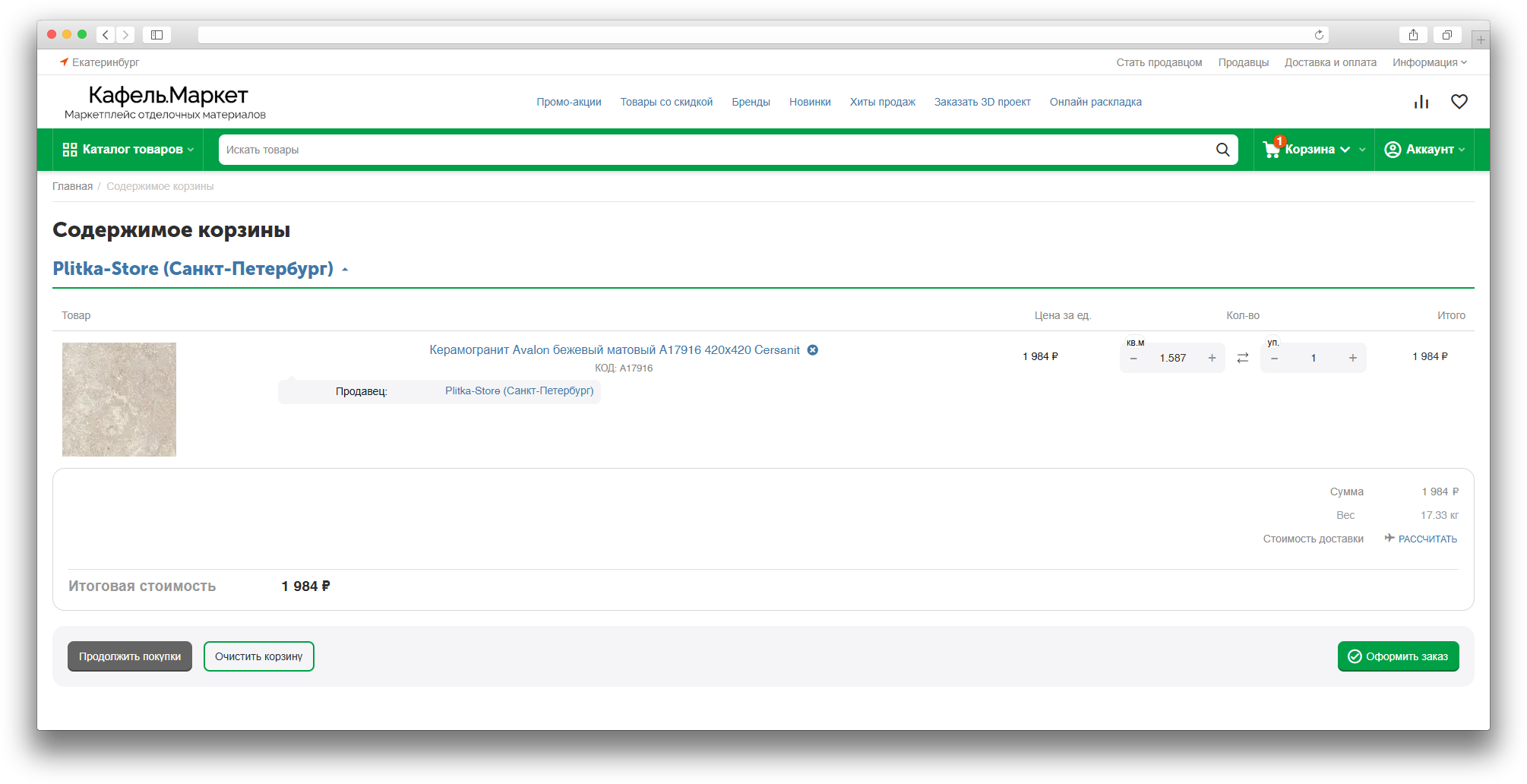Increase the square meters quantity
Screen dimensions: 1527x784
[x=1212, y=358]
